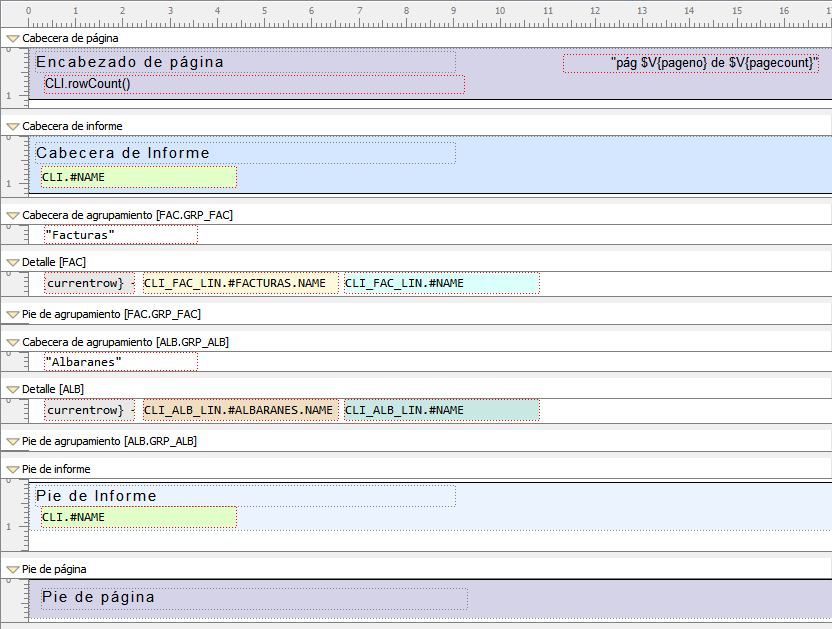
Task: Toggle the Pie de agrupamiento FAC.GRP_FAC band
Action: [12, 314]
